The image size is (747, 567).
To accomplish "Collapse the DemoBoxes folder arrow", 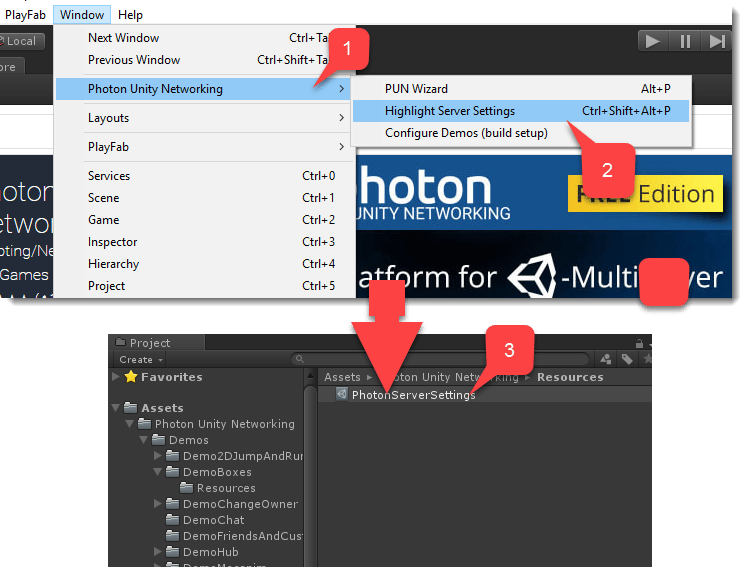I will (x=158, y=472).
